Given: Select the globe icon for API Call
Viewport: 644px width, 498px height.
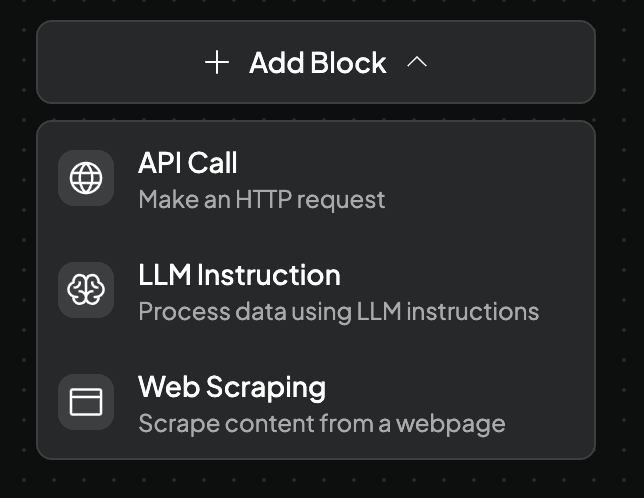Looking at the screenshot, I should 86,178.
